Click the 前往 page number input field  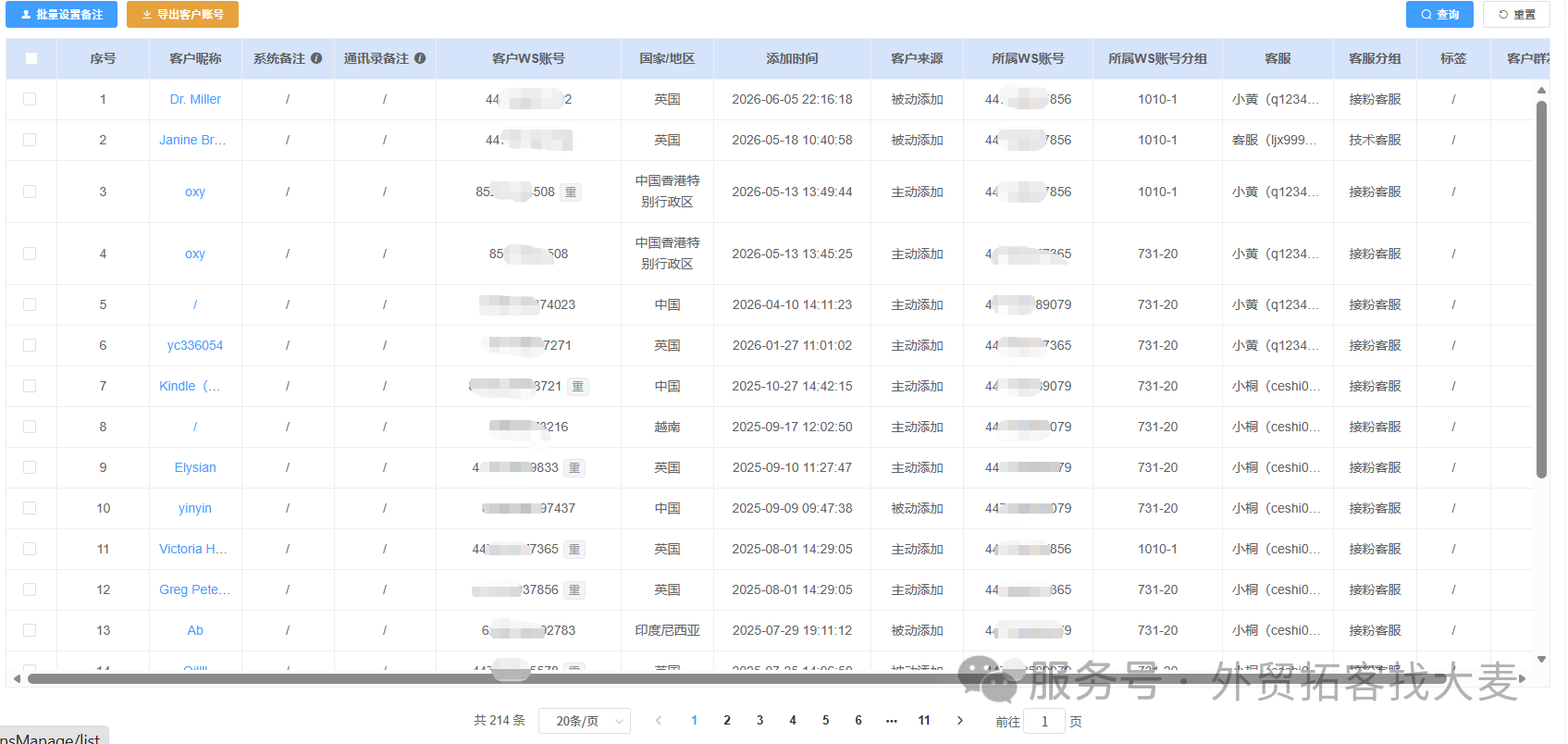pos(1044,722)
